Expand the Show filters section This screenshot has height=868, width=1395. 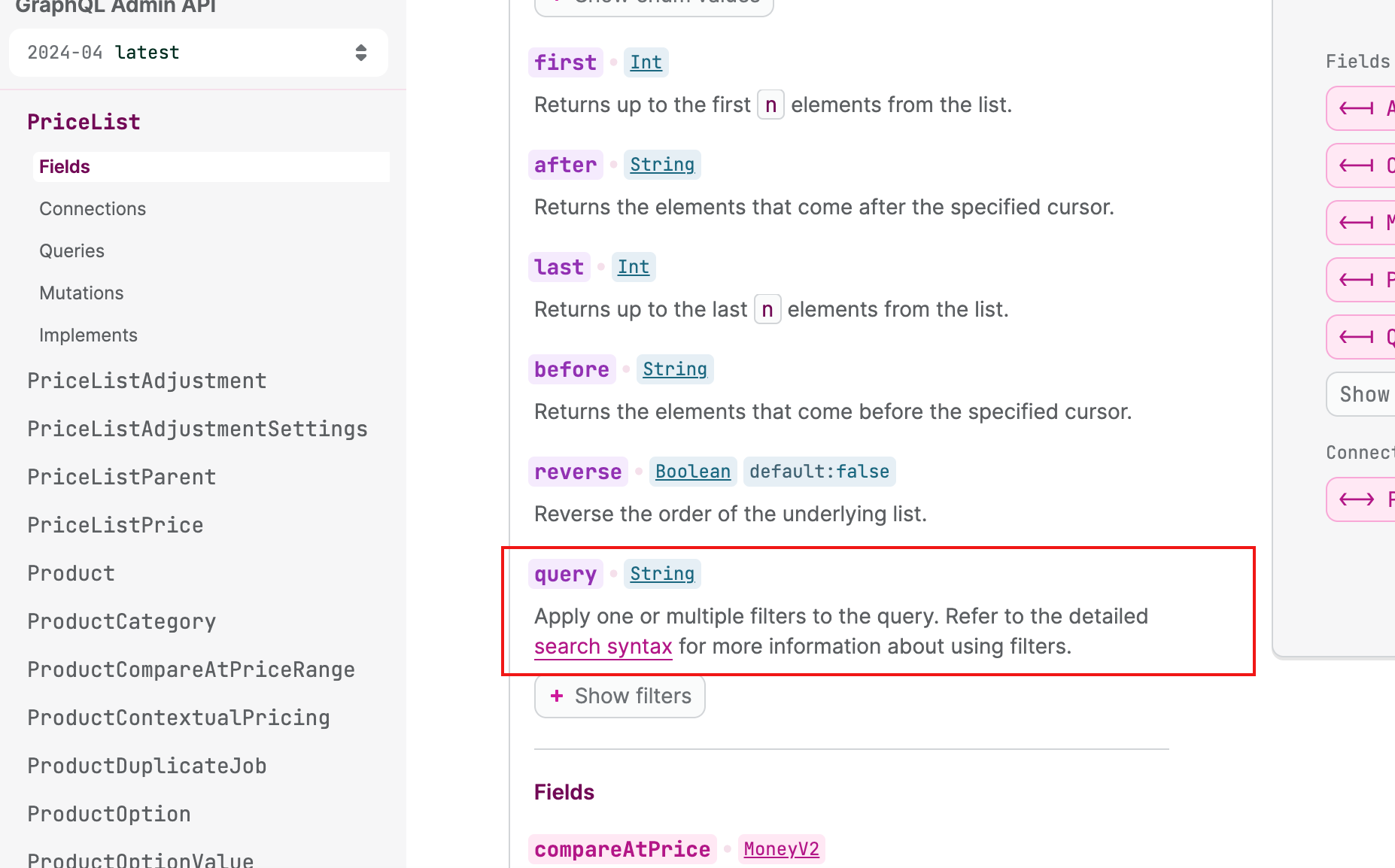coord(619,696)
